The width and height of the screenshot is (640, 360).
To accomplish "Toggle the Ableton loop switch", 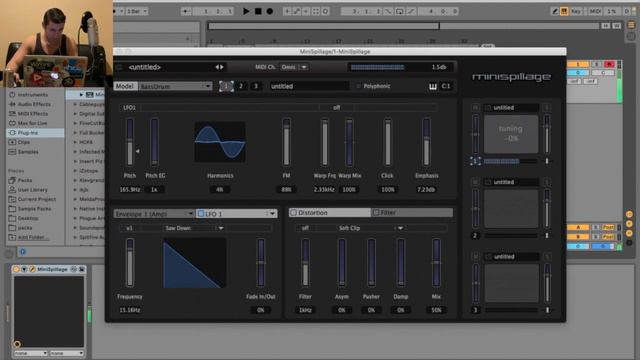I will [x=400, y=11].
